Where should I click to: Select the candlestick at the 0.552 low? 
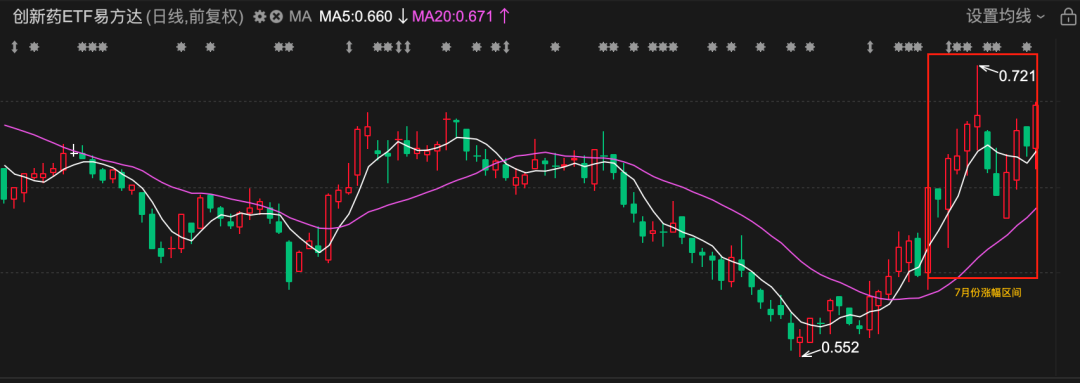800,342
